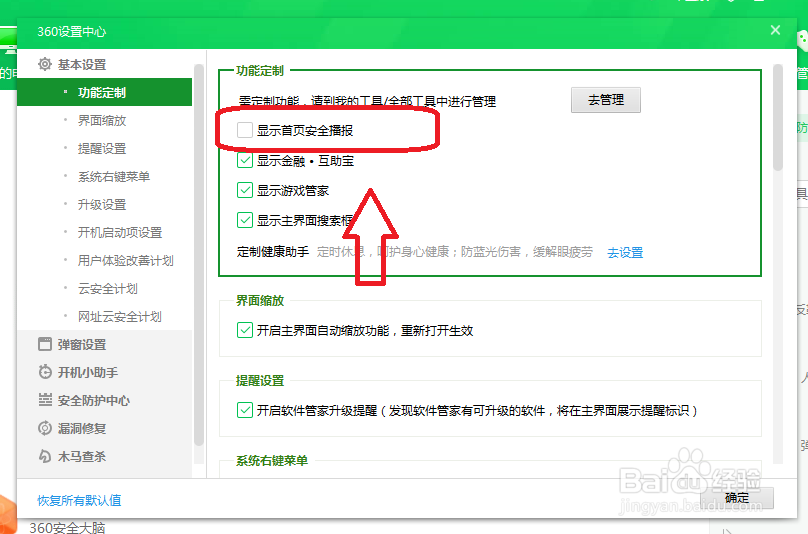Click the window icon beside 弹窗设置
Viewport: 808px width, 534px height.
point(45,344)
